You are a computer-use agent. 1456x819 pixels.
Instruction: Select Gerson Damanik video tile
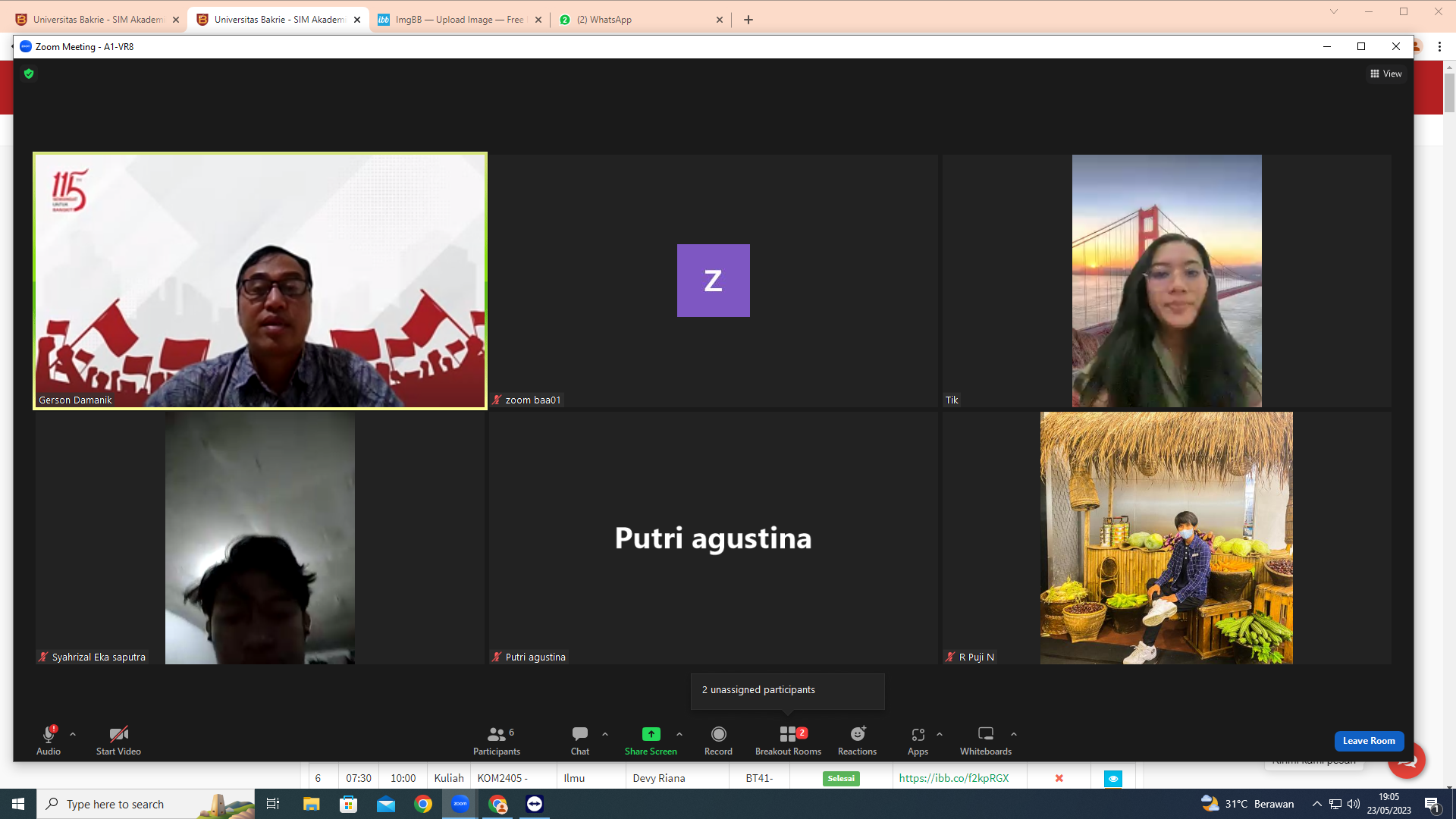259,281
